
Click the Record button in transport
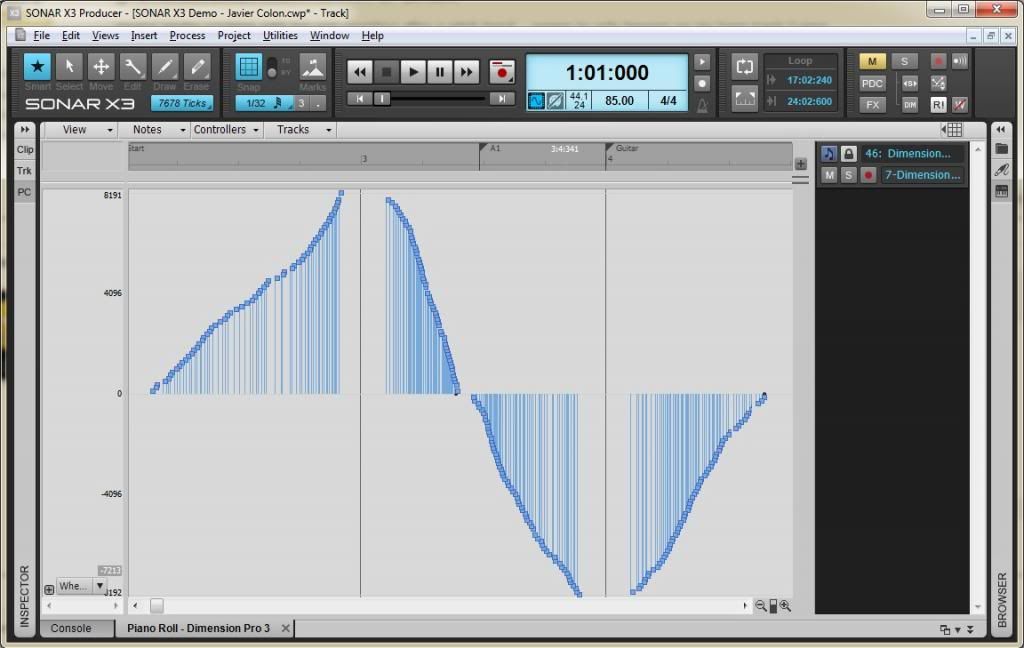click(501, 72)
